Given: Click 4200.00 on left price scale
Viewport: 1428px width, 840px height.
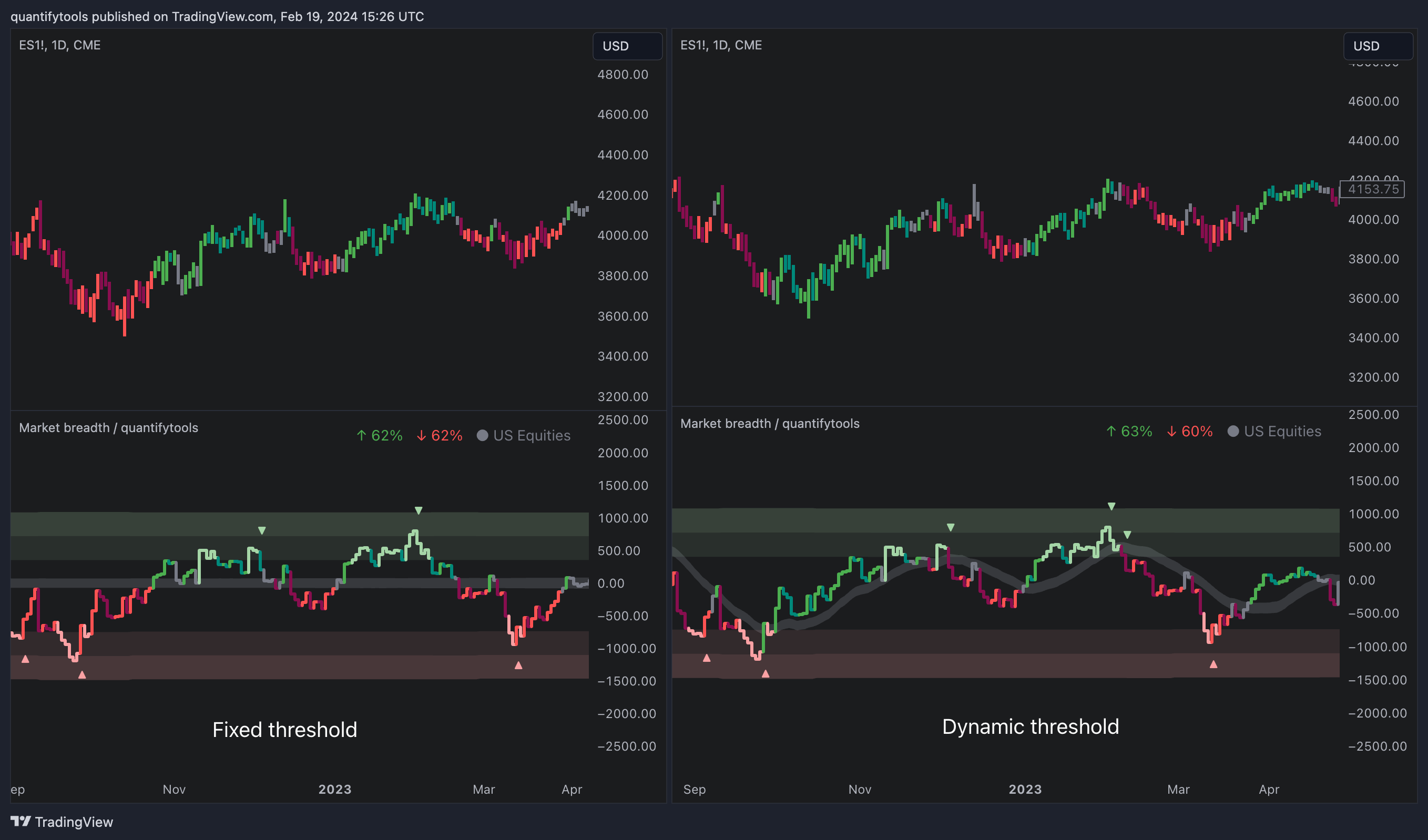Looking at the screenshot, I should point(623,195).
